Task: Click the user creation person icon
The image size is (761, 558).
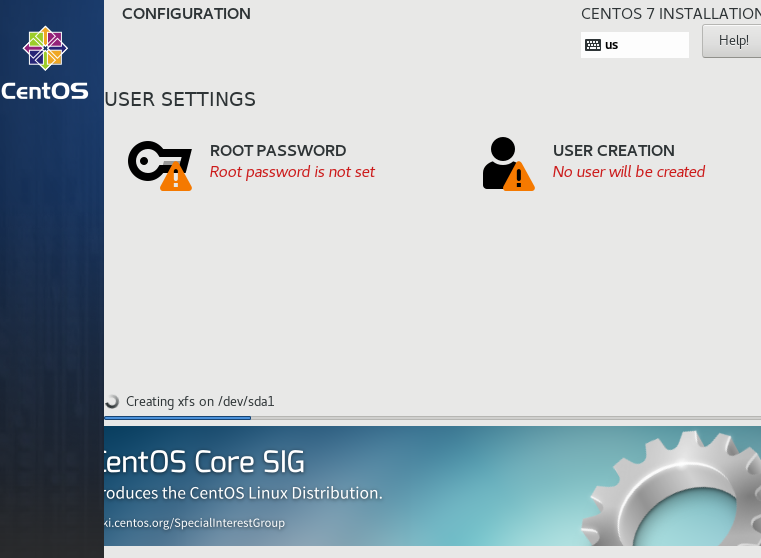Action: click(508, 164)
